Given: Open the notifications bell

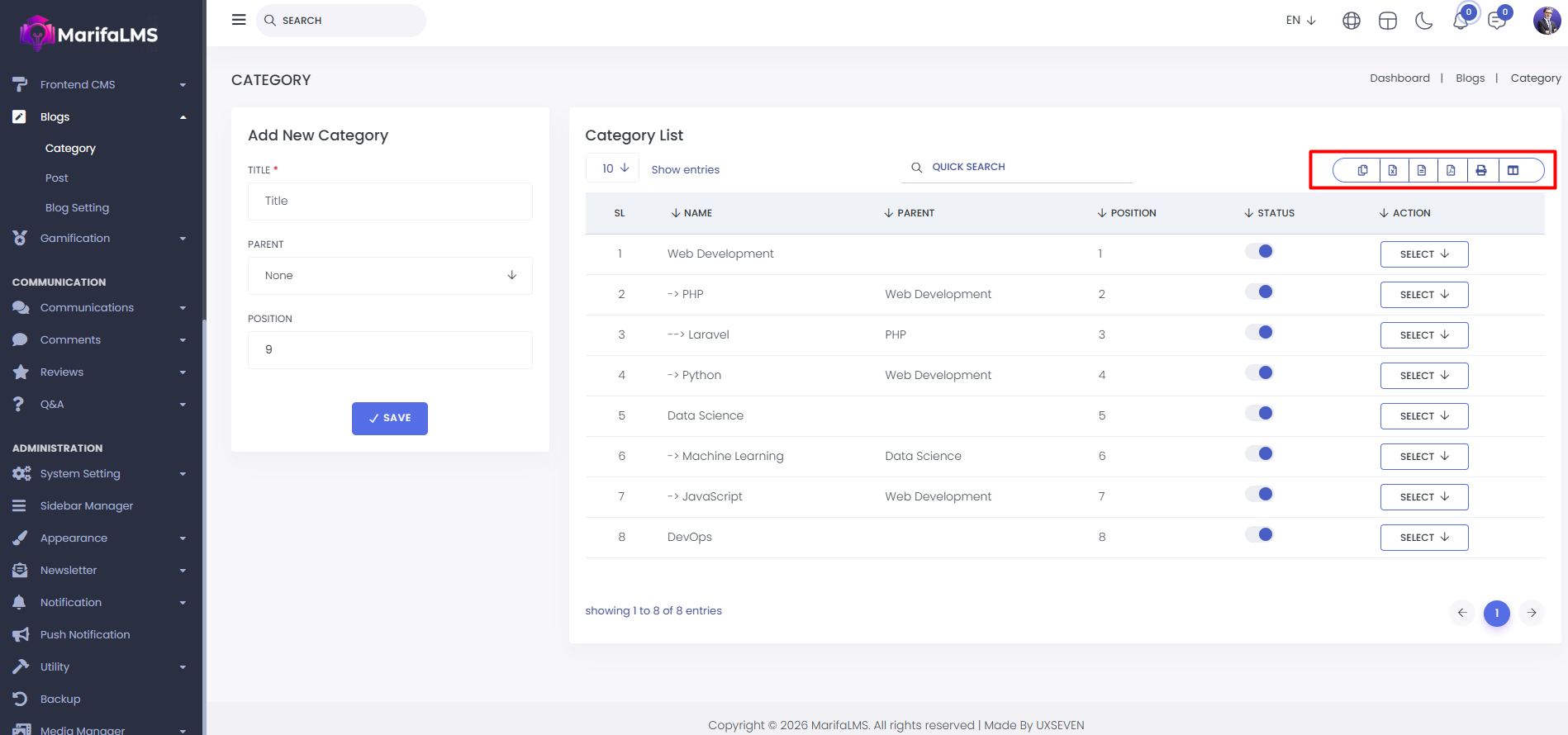Looking at the screenshot, I should click(1461, 21).
